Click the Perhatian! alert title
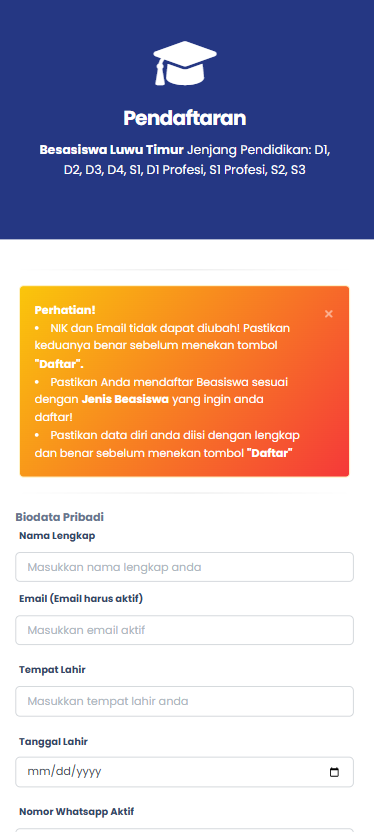Viewport: 374px width, 832px height. [65, 310]
